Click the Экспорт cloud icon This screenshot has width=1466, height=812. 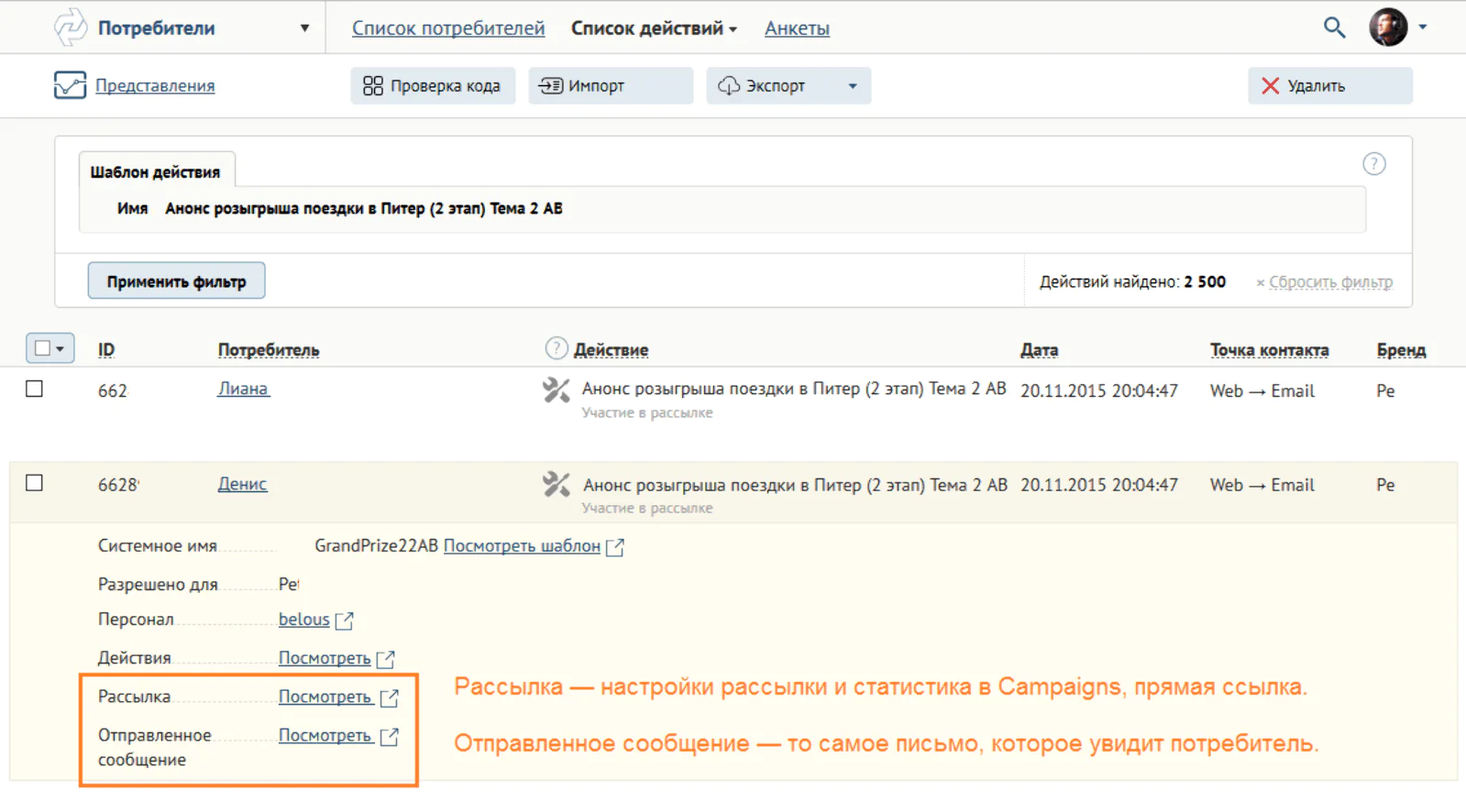(x=729, y=86)
